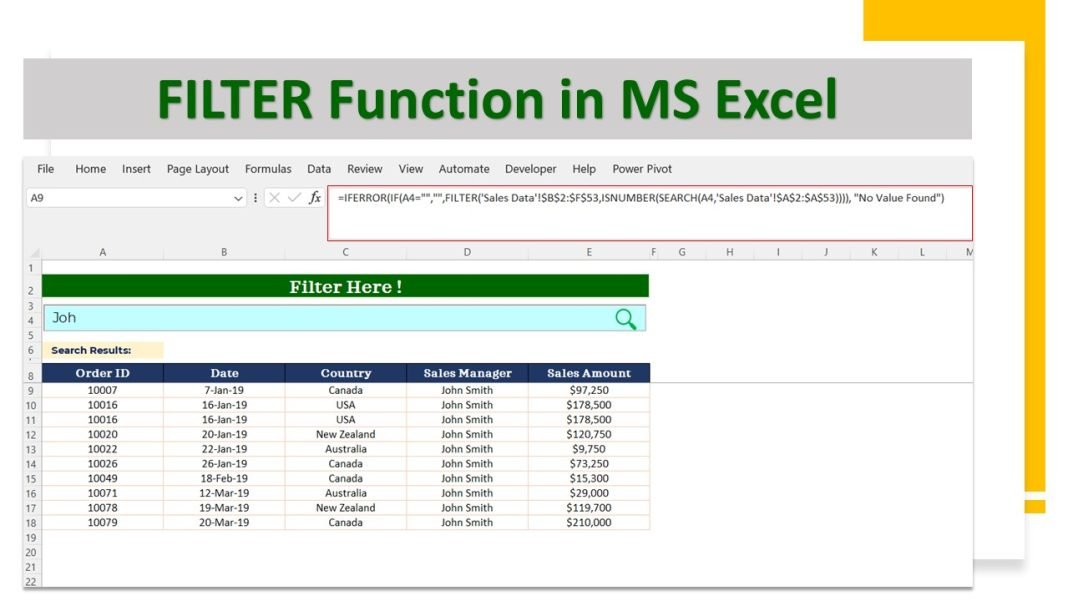1068x601 pixels.
Task: Switch to the Home tab
Action: (91, 169)
